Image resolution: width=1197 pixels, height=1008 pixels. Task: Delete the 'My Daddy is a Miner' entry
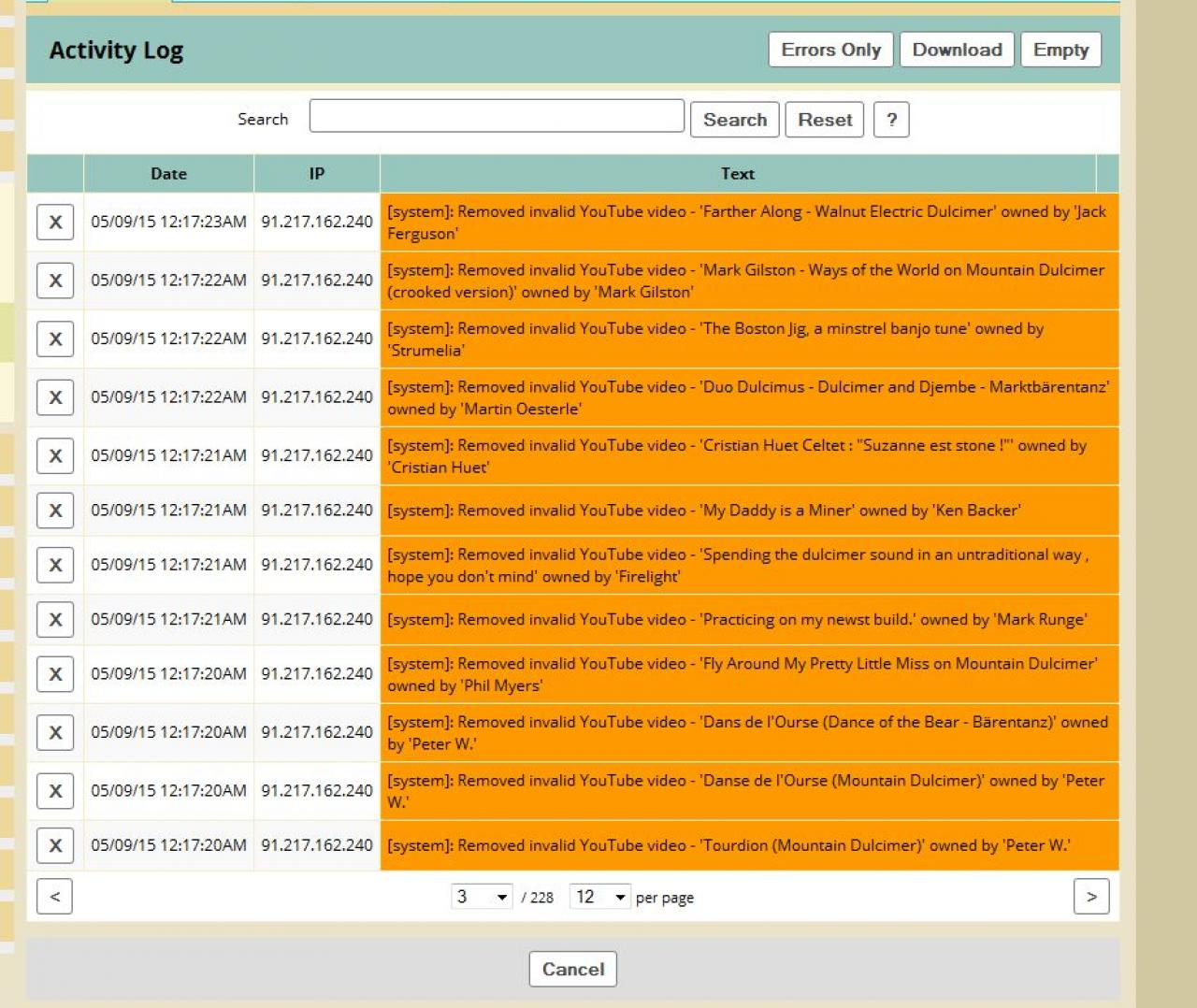pyautogui.click(x=55, y=511)
